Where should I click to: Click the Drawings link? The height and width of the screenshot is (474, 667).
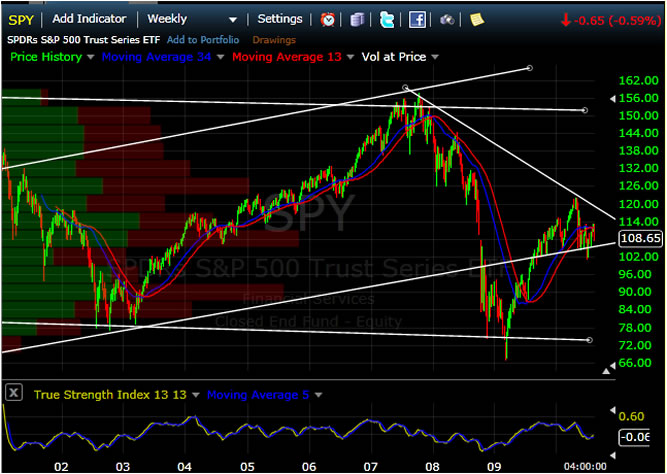(x=273, y=39)
